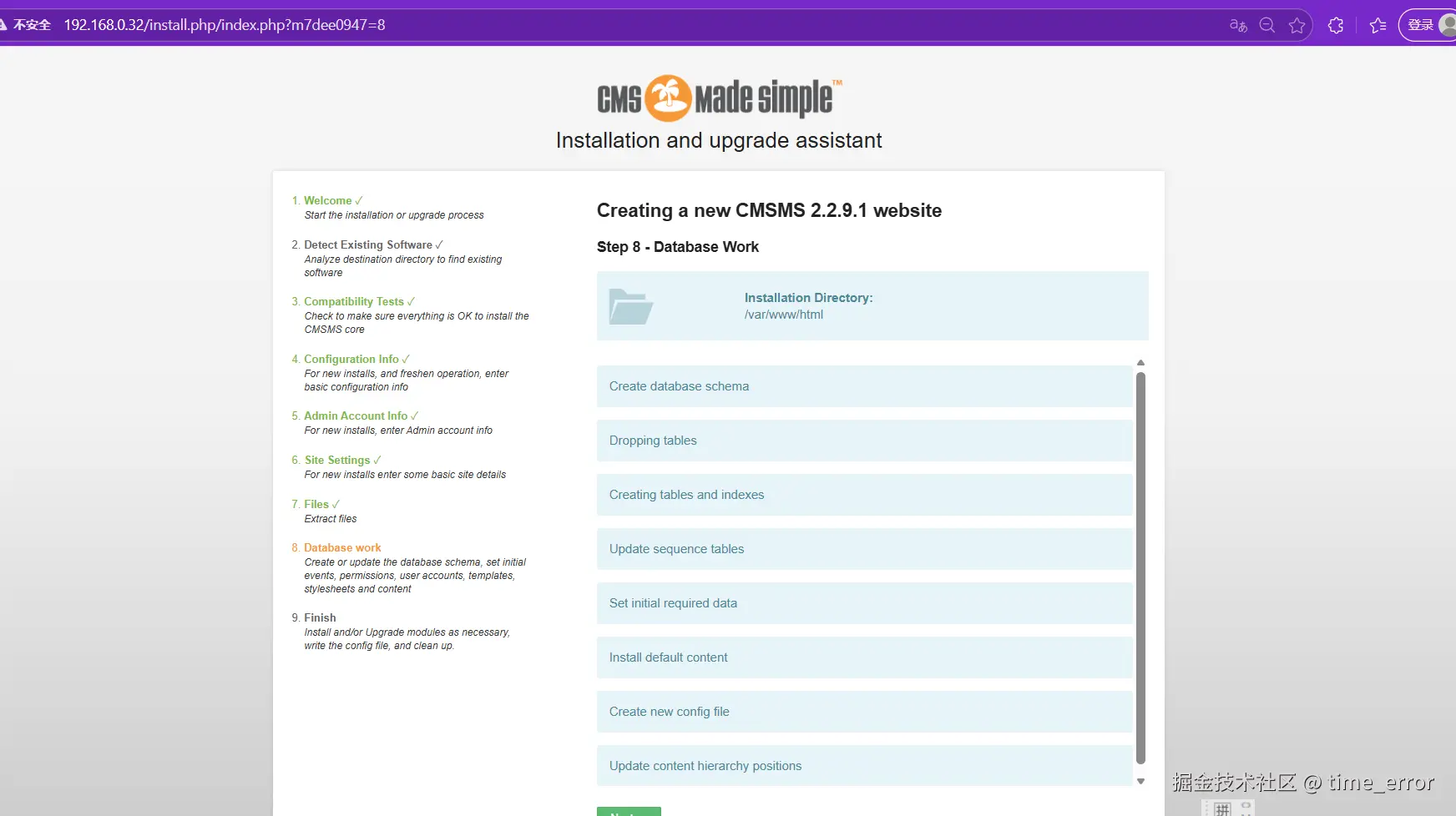Click the Create database schema progress row
Screen dimensions: 1456x816
click(864, 386)
